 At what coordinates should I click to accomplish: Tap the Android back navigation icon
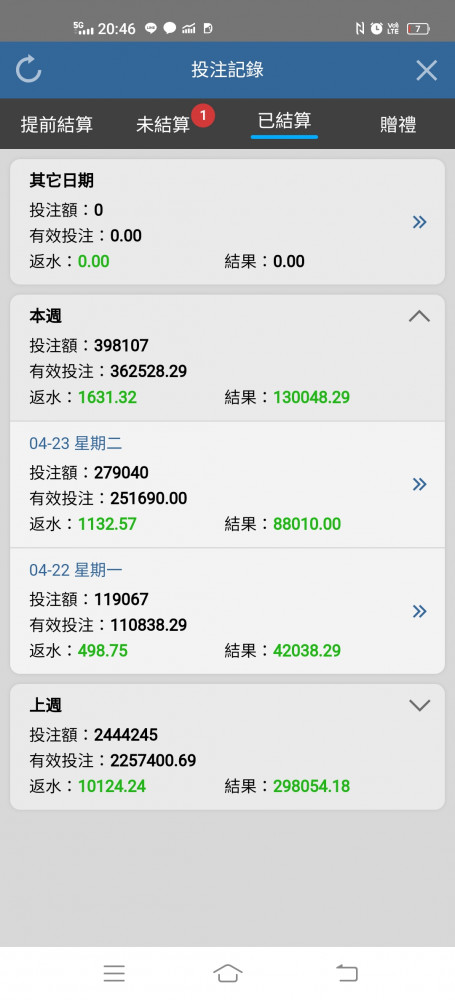click(x=347, y=973)
